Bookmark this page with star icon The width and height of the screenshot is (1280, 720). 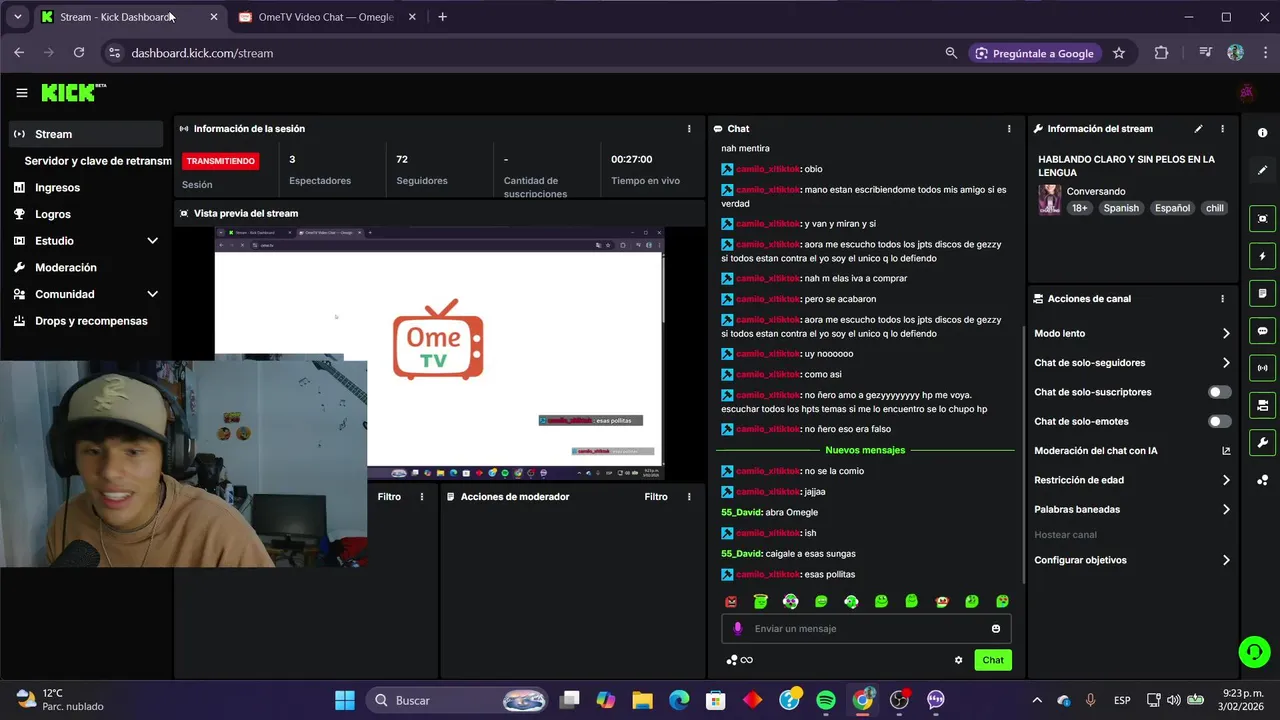point(1119,53)
